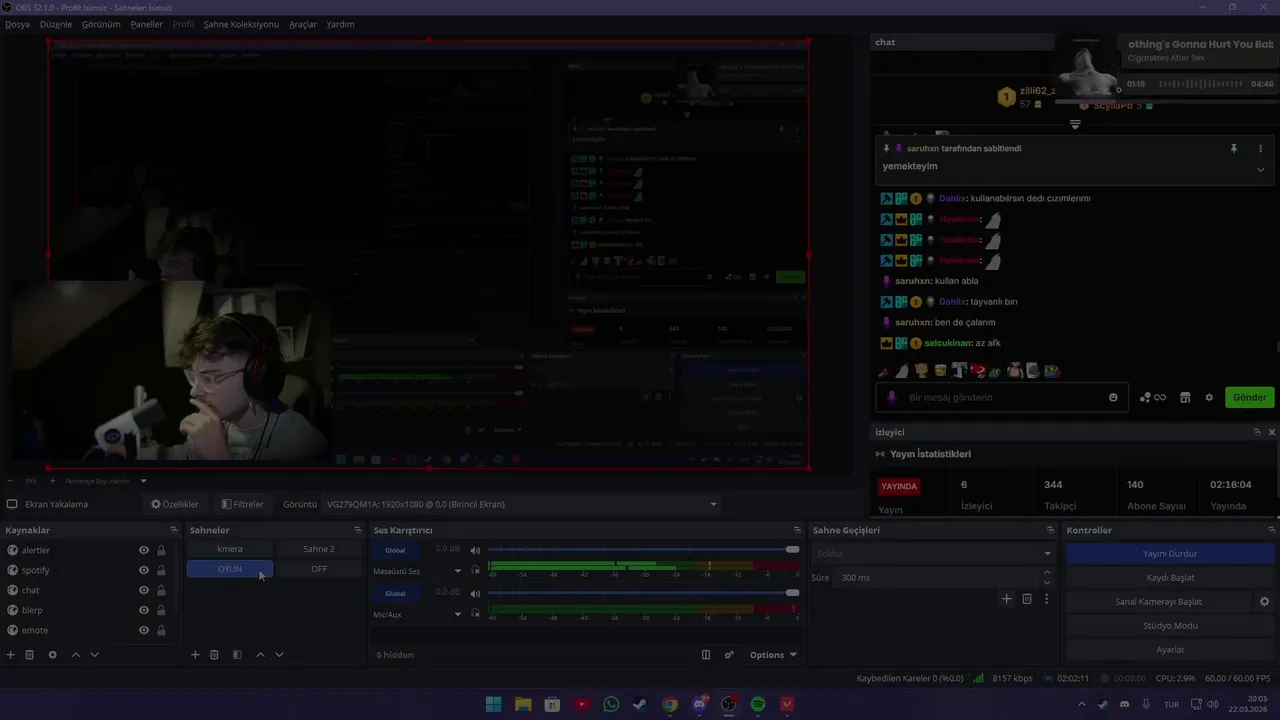This screenshot has height=720, width=1280.
Task: Open chat settings gear icon
Action: [1209, 397]
